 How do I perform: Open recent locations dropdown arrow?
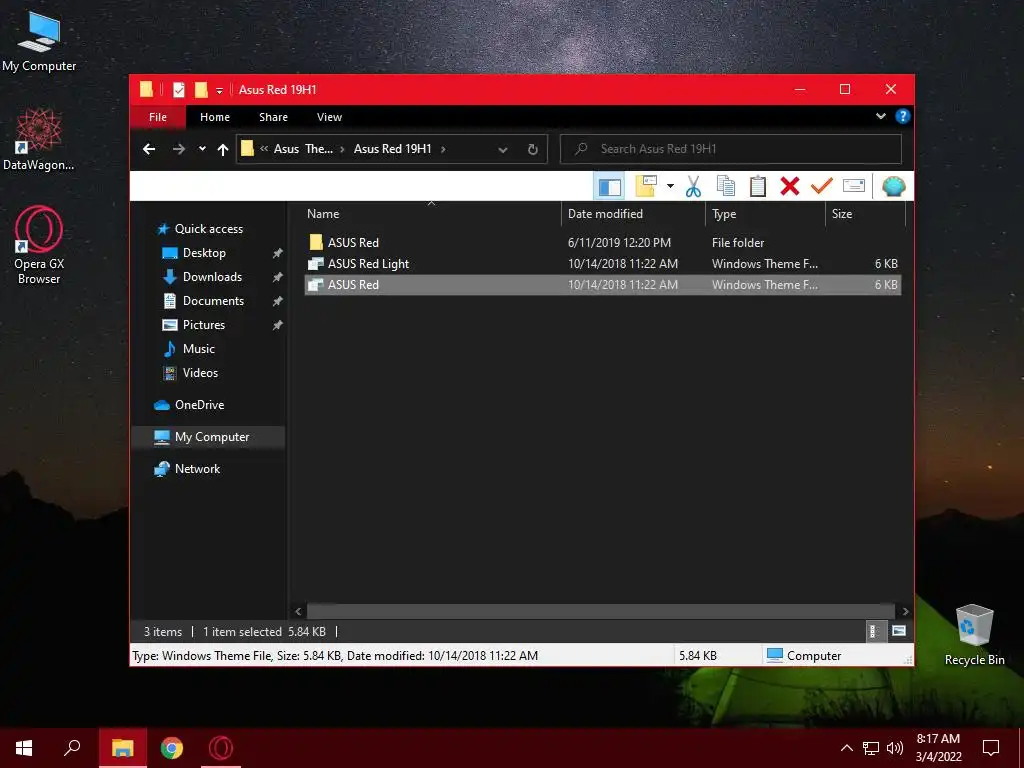pos(202,149)
